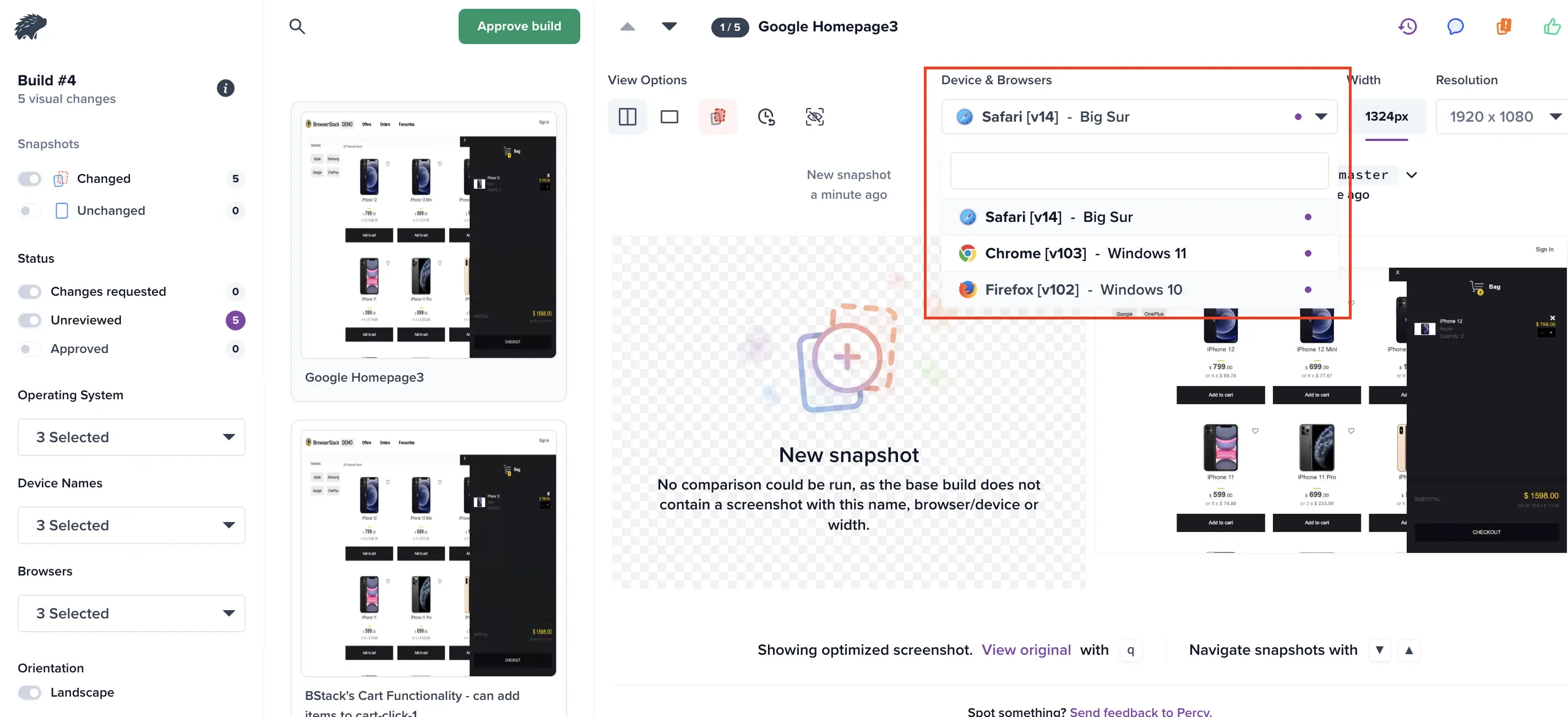
Task: Enable the Landscape orientation toggle
Action: (x=29, y=692)
